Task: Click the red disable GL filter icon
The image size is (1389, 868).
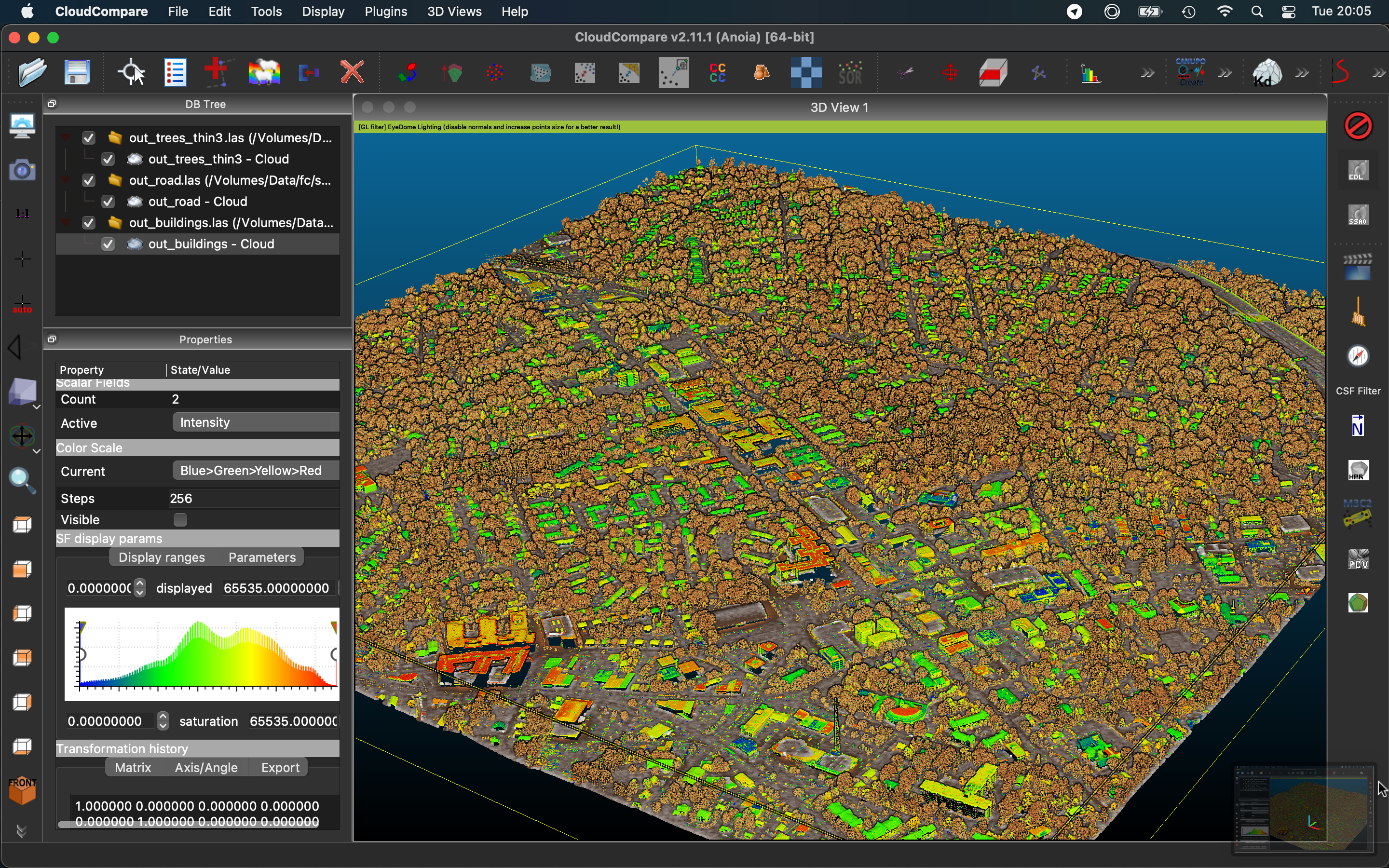Action: 1358,126
